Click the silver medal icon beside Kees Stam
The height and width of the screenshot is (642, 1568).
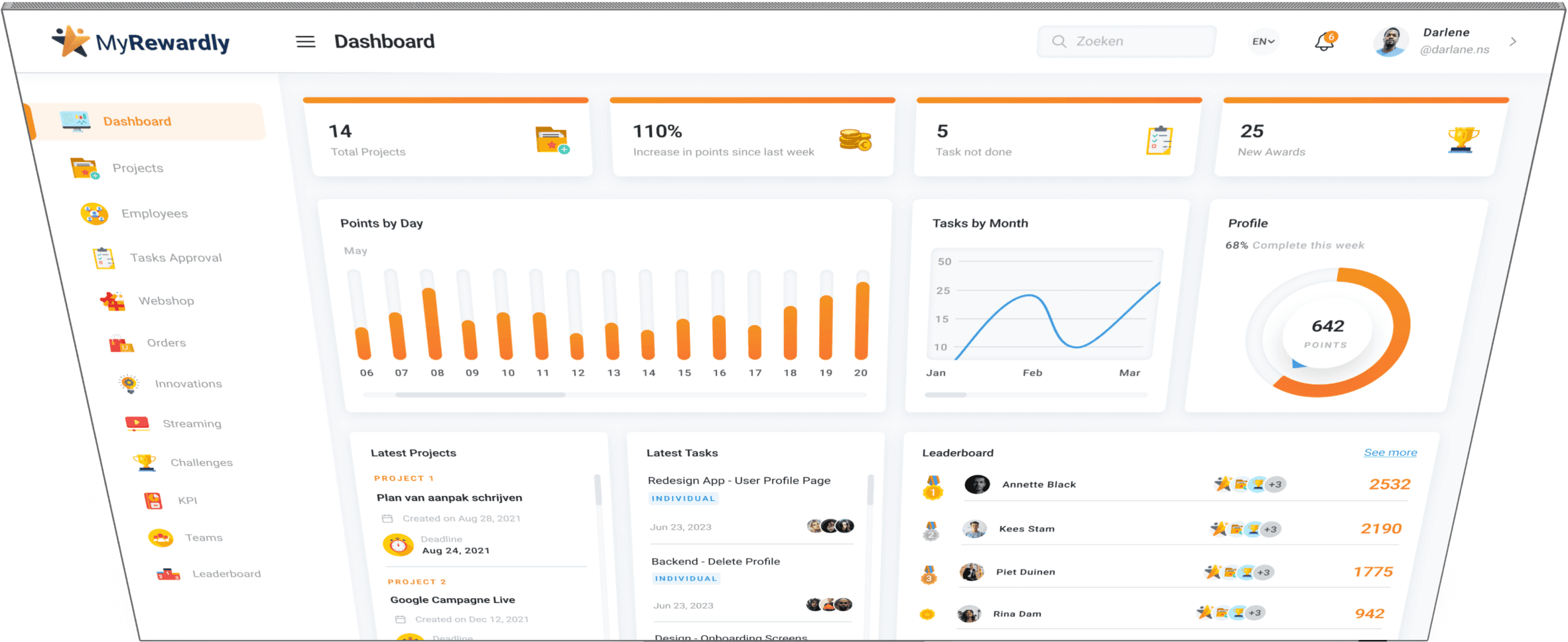point(931,531)
